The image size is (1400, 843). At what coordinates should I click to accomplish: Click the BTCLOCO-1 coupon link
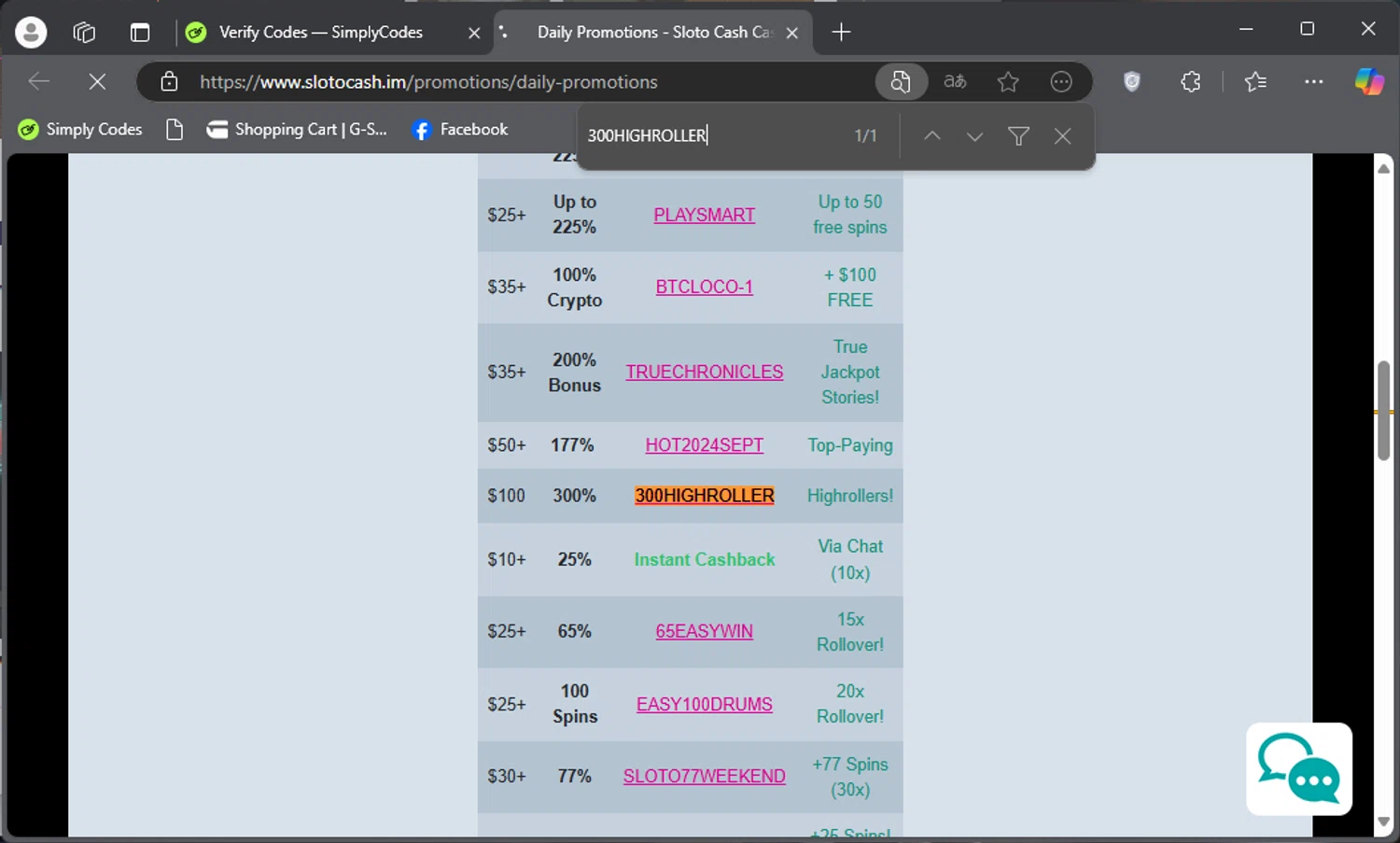click(x=705, y=288)
